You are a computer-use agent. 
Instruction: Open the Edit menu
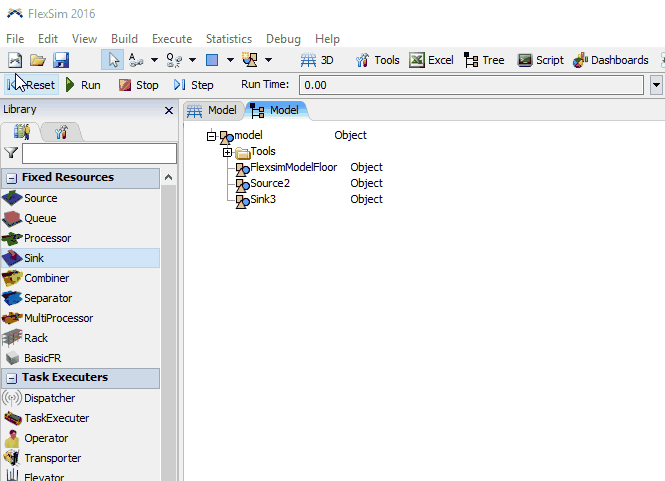(48, 39)
